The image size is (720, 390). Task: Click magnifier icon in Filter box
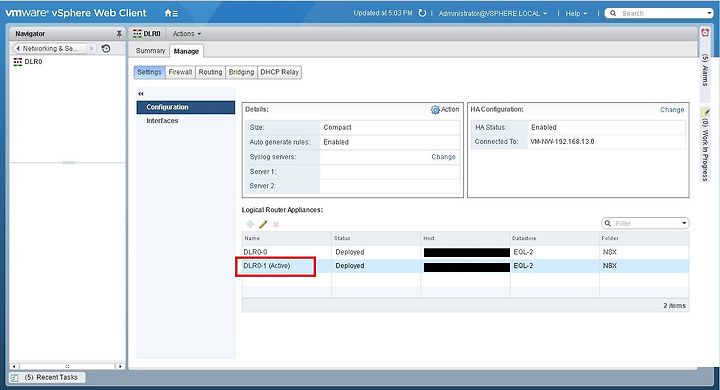pos(608,223)
